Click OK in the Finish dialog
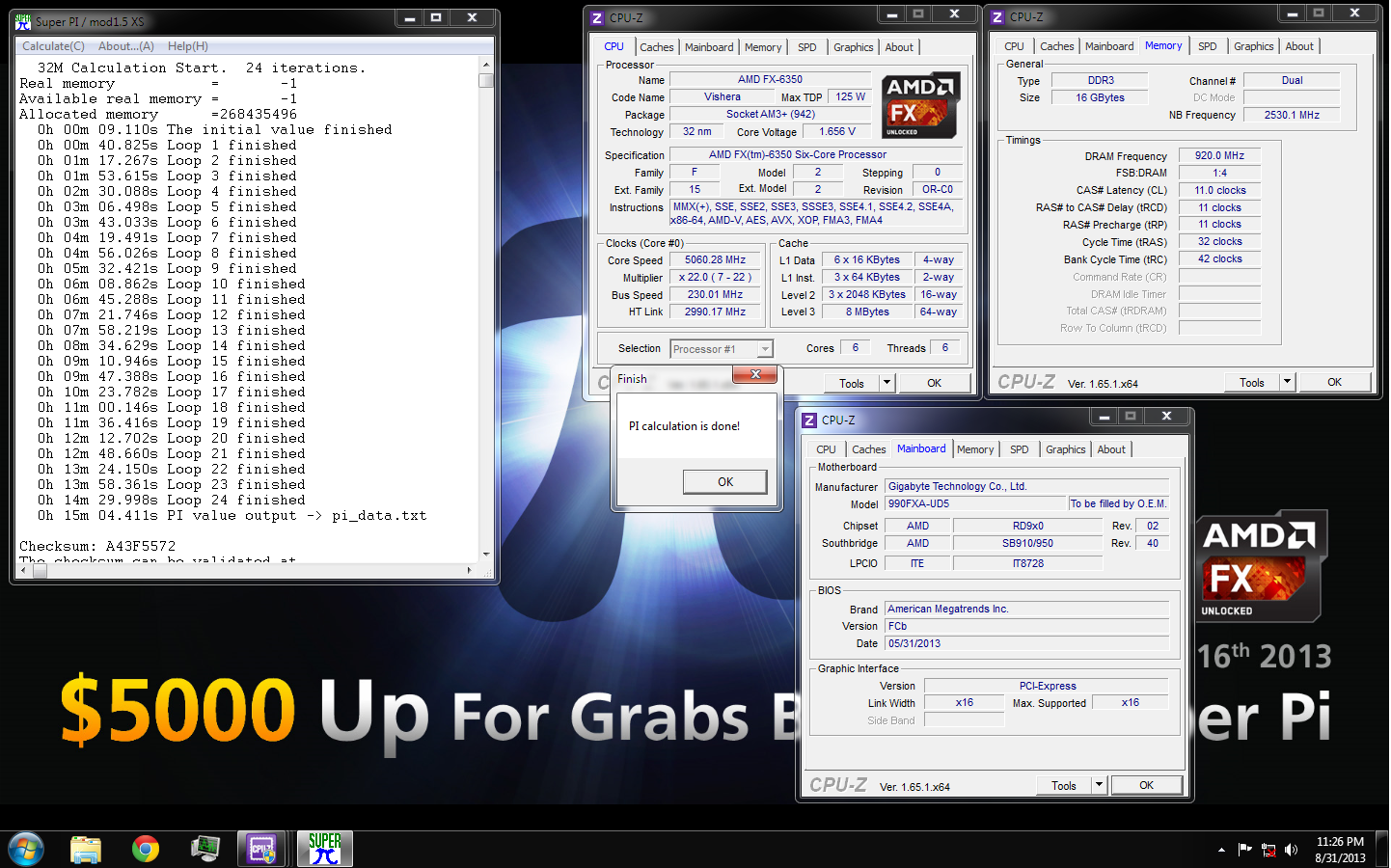This screenshot has height=868, width=1391. point(725,482)
